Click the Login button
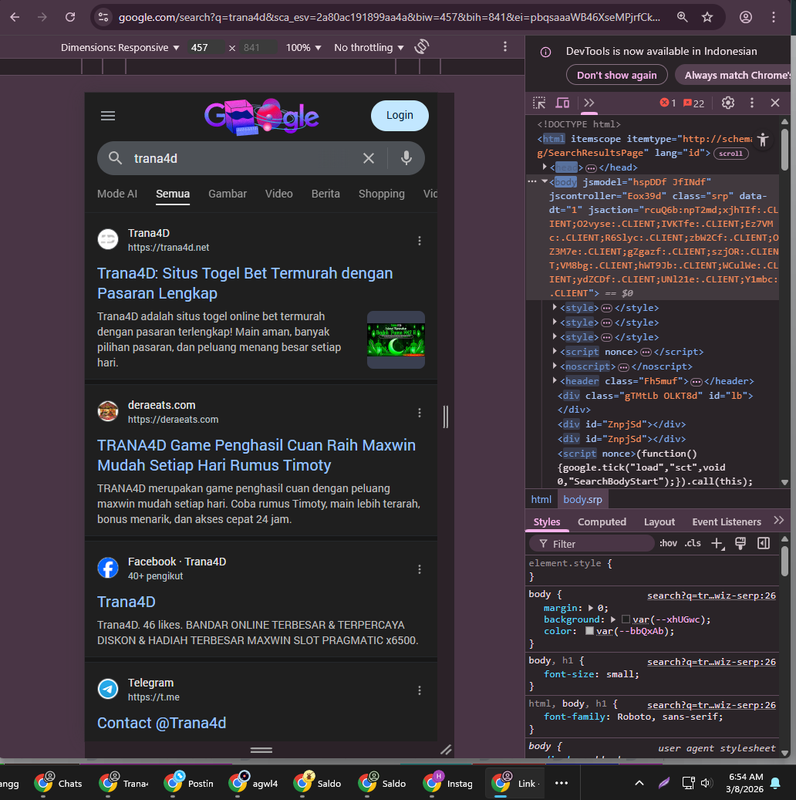The image size is (796, 800). (400, 115)
